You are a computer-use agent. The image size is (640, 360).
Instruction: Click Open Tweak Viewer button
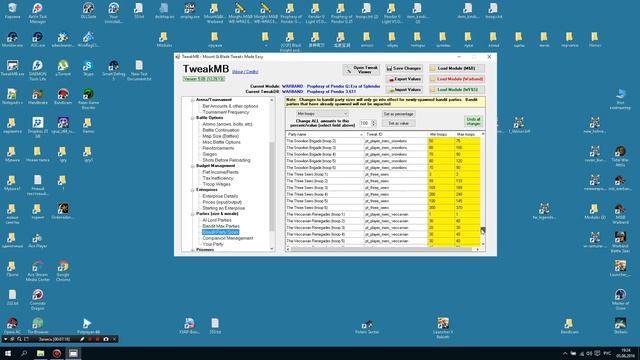pos(361,70)
